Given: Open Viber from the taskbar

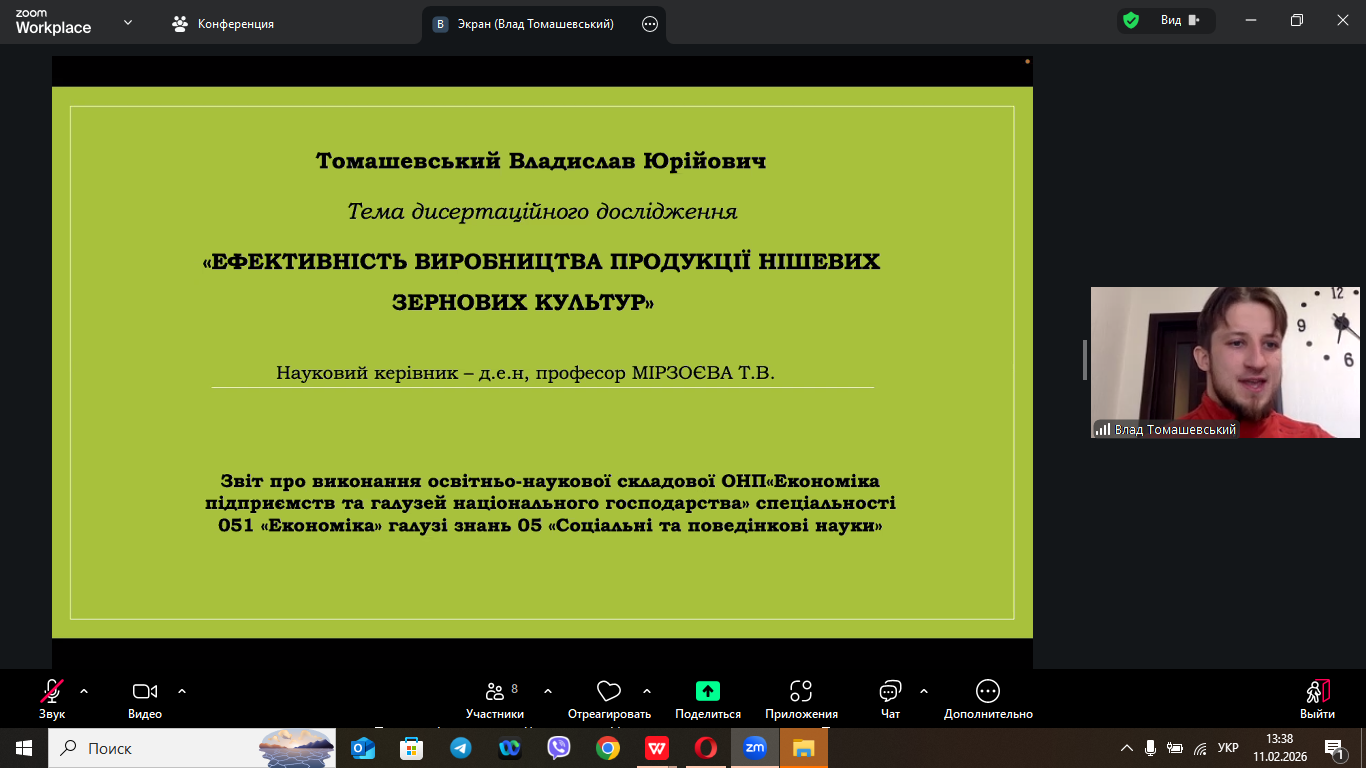Looking at the screenshot, I should [558, 748].
